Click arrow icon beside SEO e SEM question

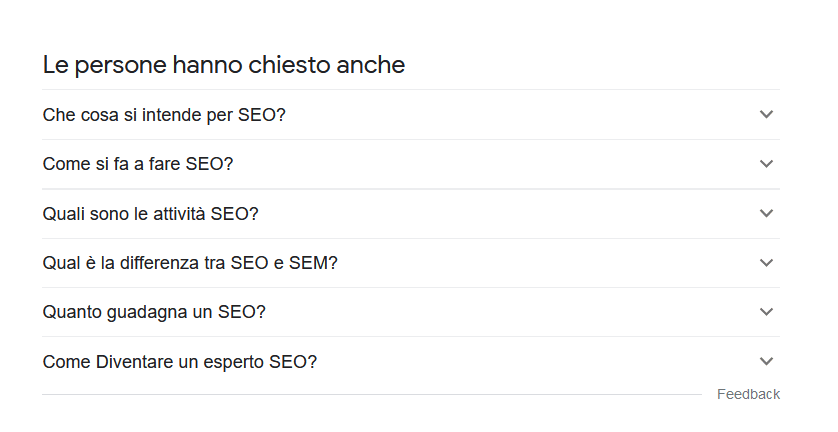click(766, 263)
